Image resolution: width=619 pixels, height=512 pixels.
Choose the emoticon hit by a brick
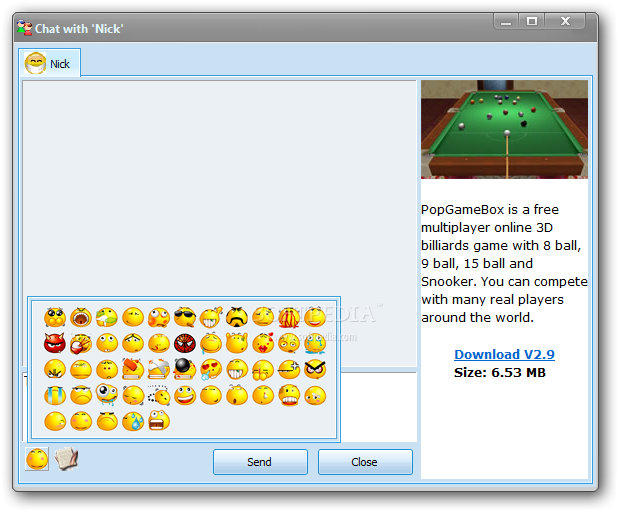click(x=133, y=369)
